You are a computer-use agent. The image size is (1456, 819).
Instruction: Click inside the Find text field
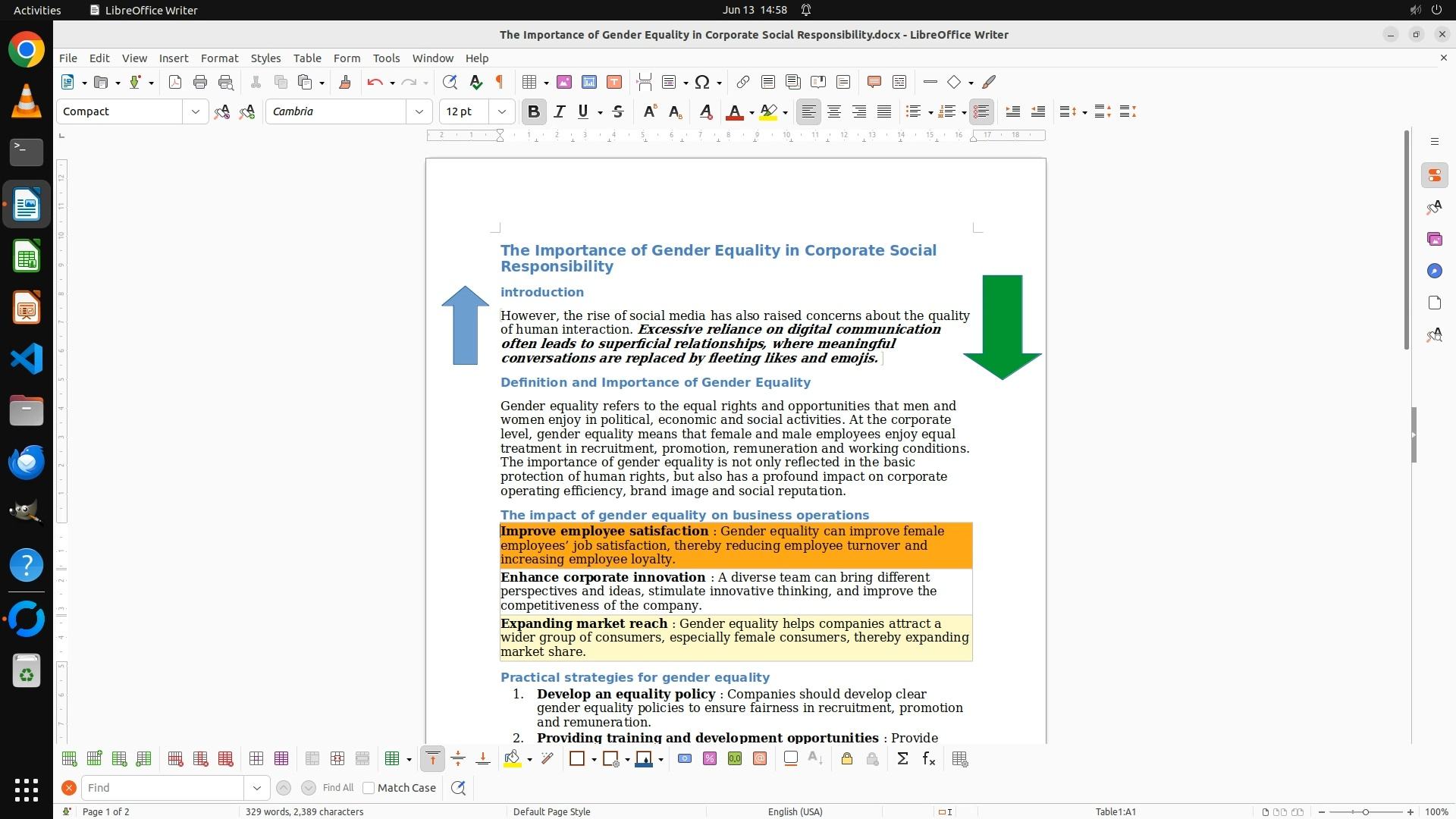click(163, 788)
